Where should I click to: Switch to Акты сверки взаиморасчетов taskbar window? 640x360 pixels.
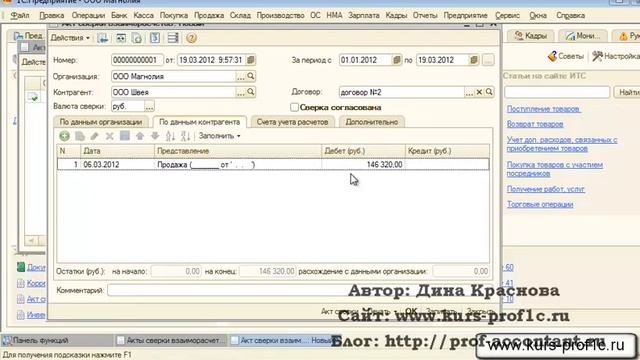coord(171,340)
